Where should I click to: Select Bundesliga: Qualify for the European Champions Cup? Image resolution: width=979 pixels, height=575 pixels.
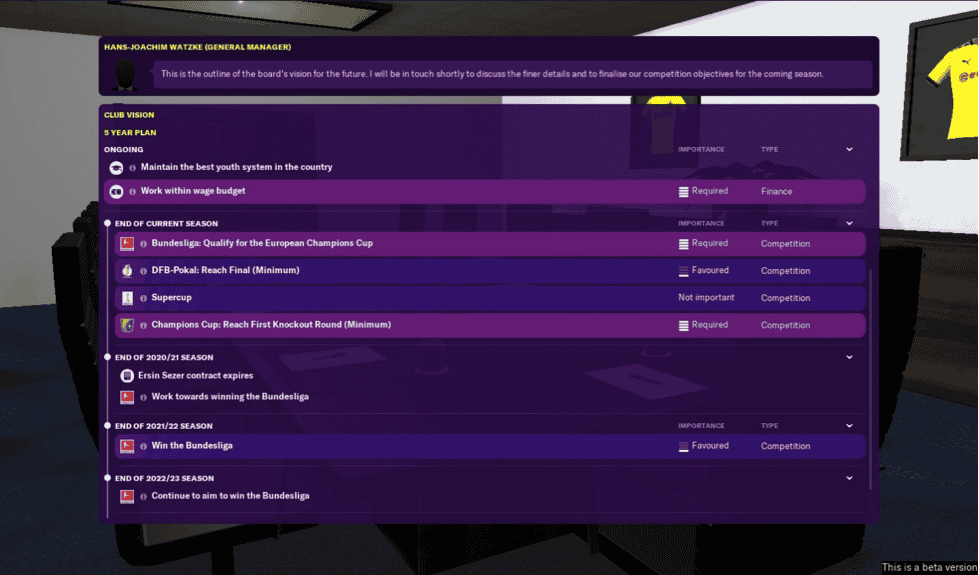[490, 243]
